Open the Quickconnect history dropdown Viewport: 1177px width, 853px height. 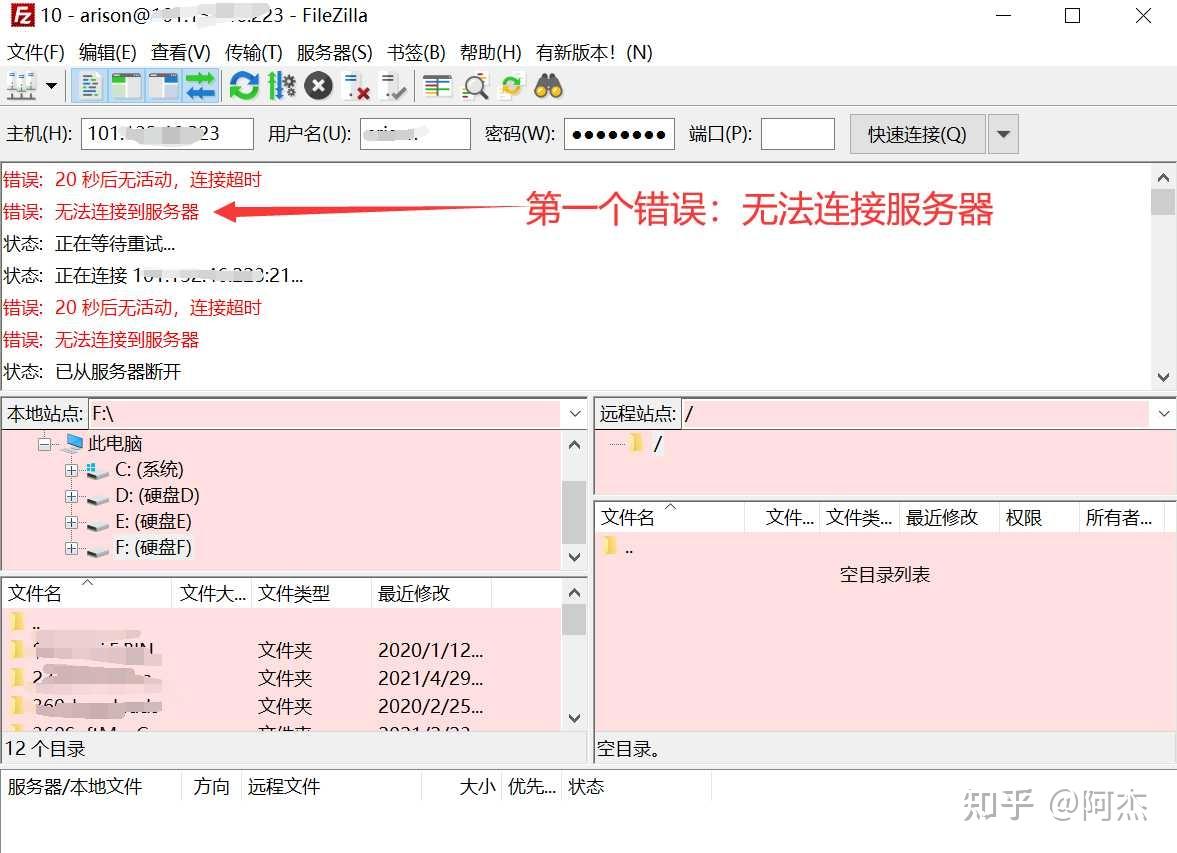(x=1003, y=133)
